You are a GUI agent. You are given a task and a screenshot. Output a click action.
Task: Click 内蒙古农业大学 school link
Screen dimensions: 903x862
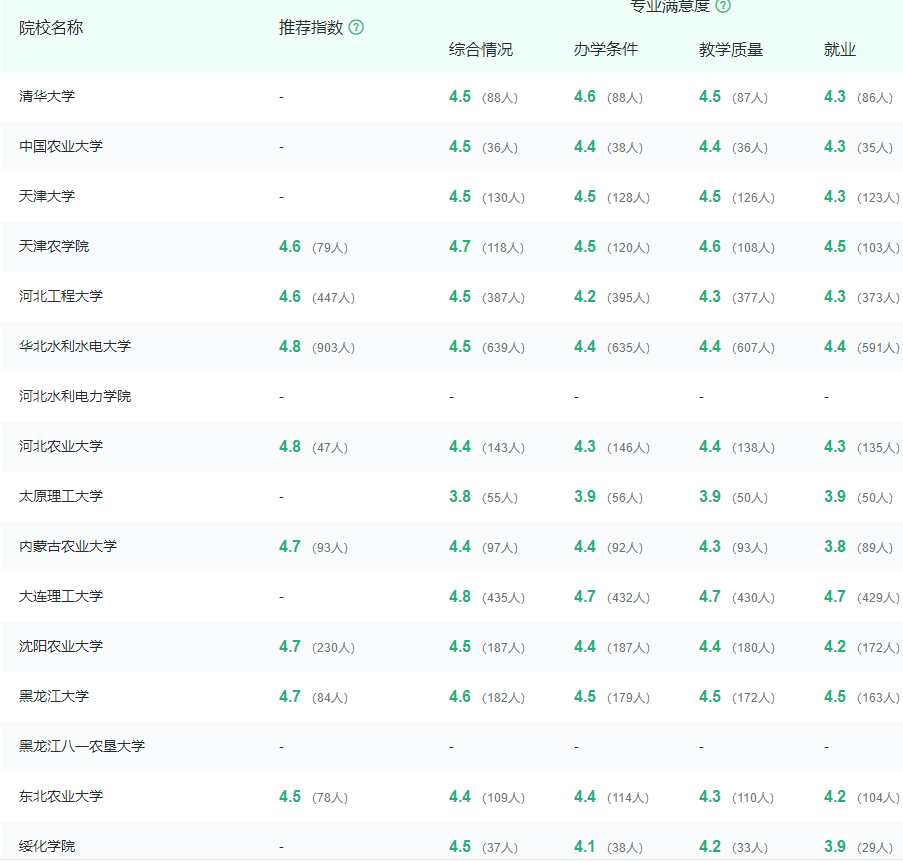68,547
